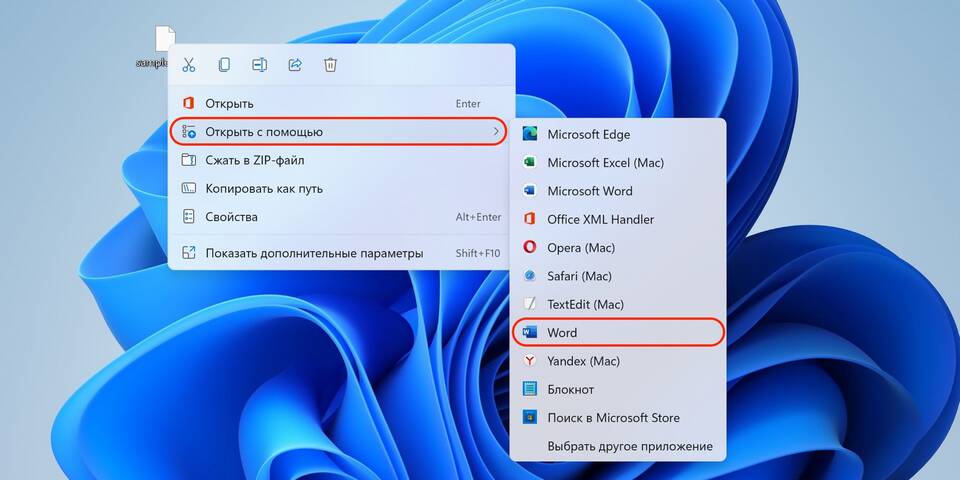Click the Rename icon in context menu
Image resolution: width=960 pixels, height=480 pixels.
pyautogui.click(x=260, y=65)
